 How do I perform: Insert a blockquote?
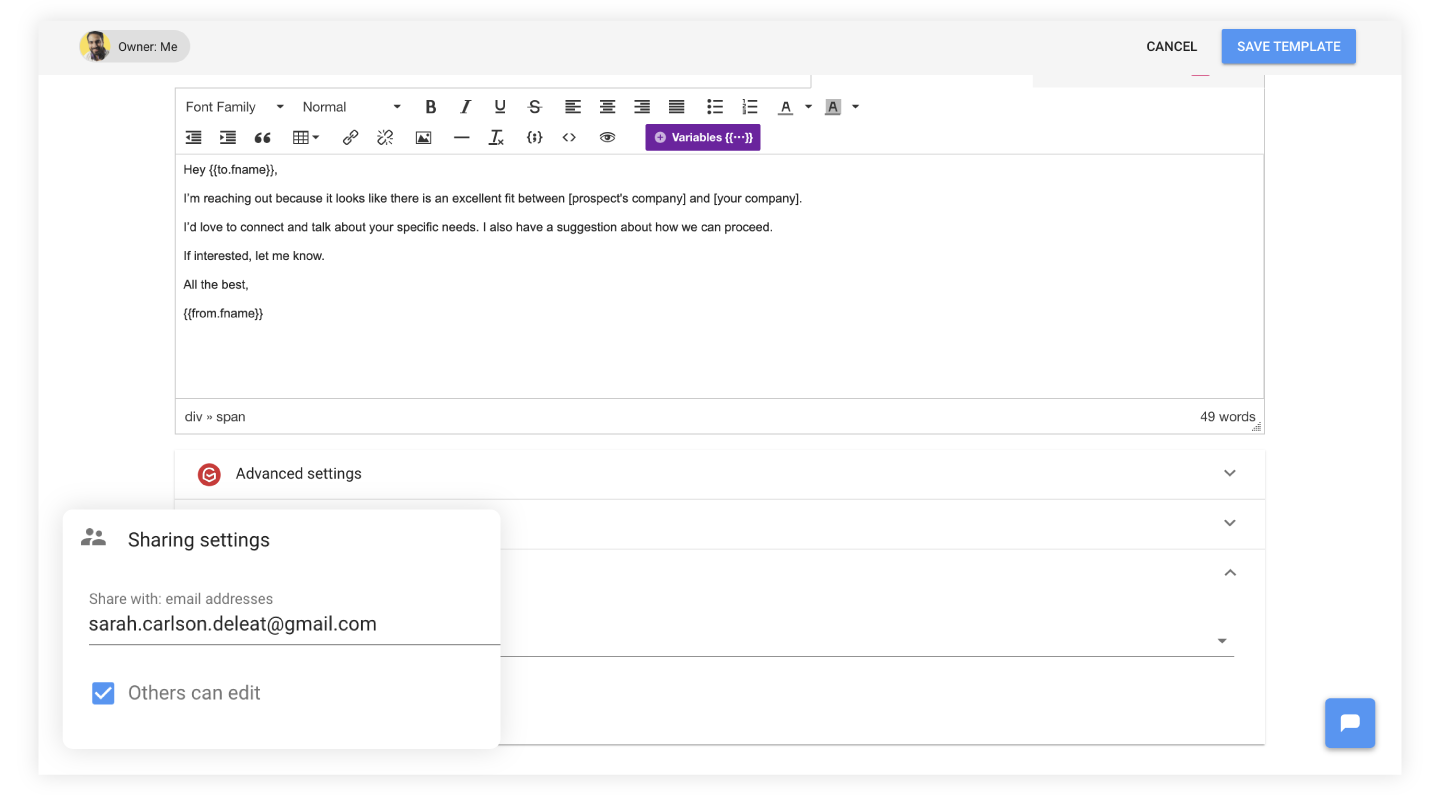[x=262, y=137]
